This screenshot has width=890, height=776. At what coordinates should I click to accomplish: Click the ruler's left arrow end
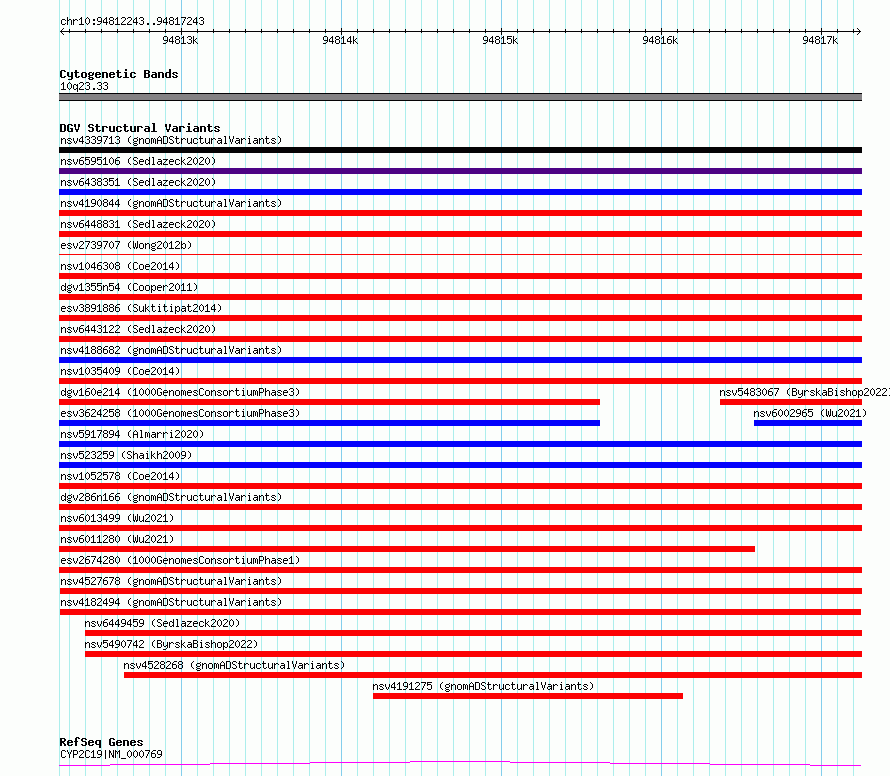[x=62, y=31]
